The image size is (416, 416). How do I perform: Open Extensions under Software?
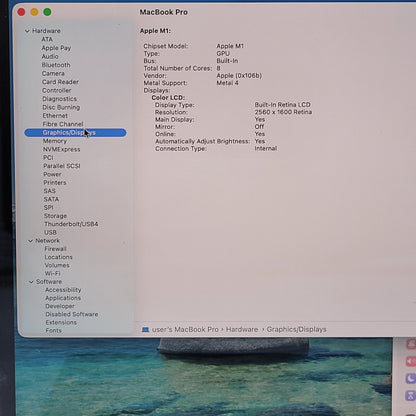pyautogui.click(x=61, y=322)
